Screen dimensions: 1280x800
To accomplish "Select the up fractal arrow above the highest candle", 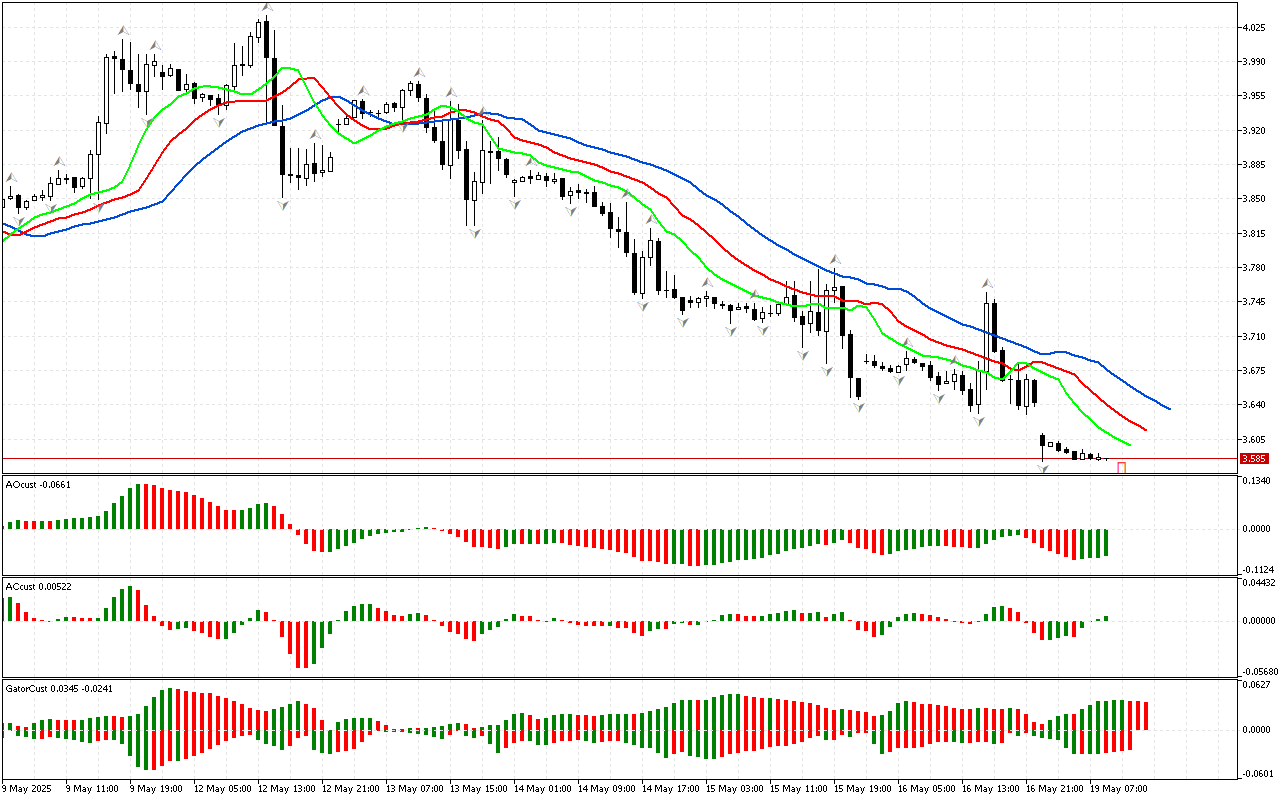I will click(266, 8).
